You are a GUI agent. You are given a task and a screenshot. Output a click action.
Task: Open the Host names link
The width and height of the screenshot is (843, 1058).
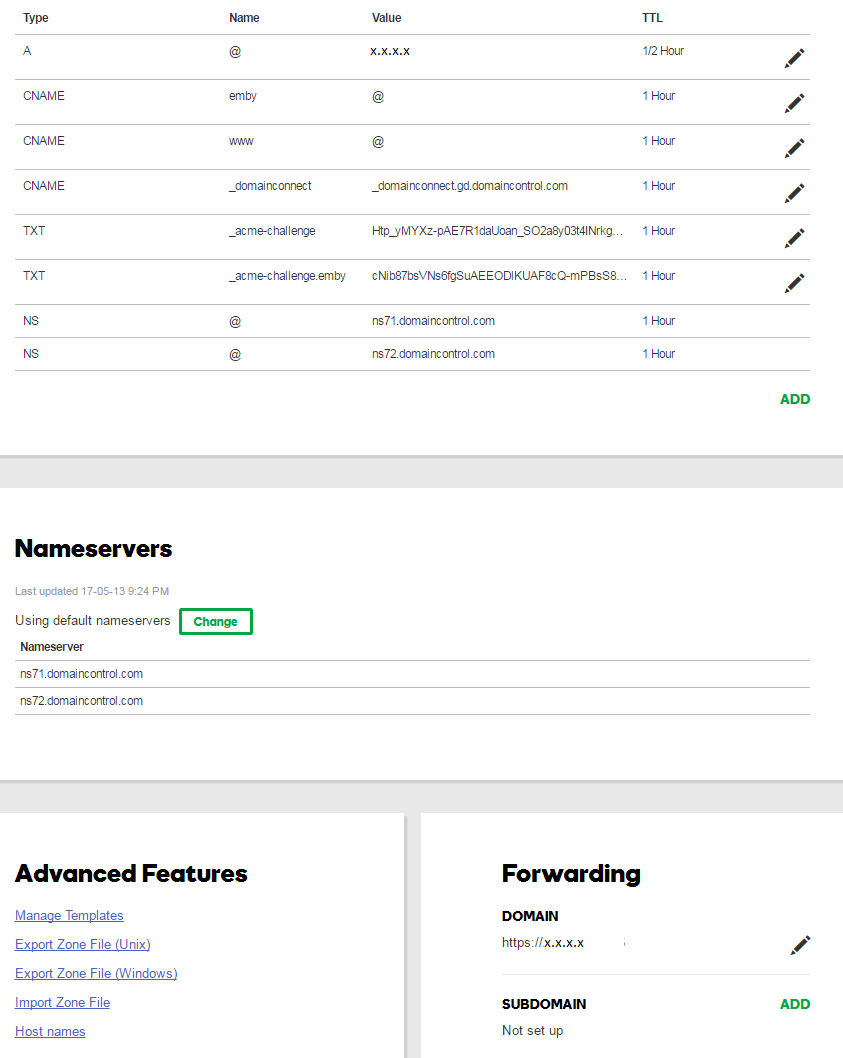tap(50, 1031)
